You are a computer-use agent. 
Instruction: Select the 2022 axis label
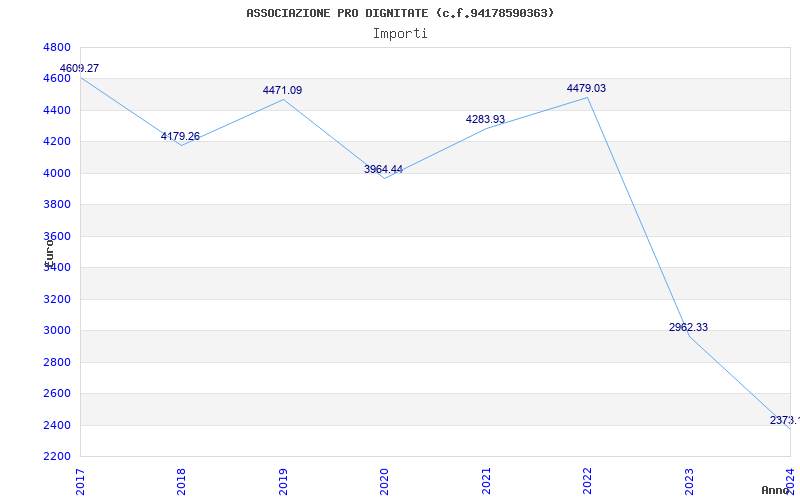click(588, 479)
